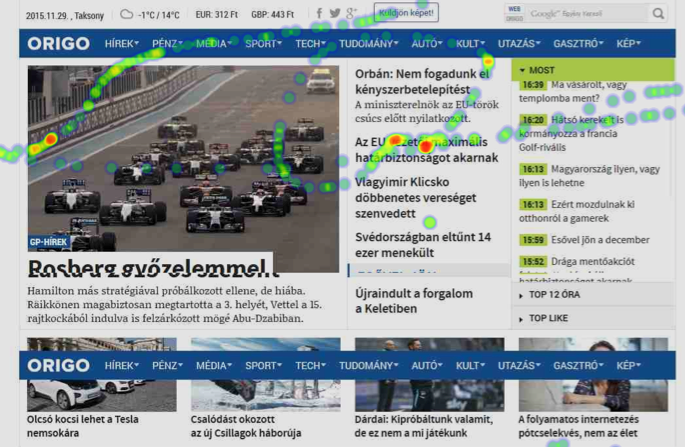Click the weather cloud icon

[x=127, y=15]
